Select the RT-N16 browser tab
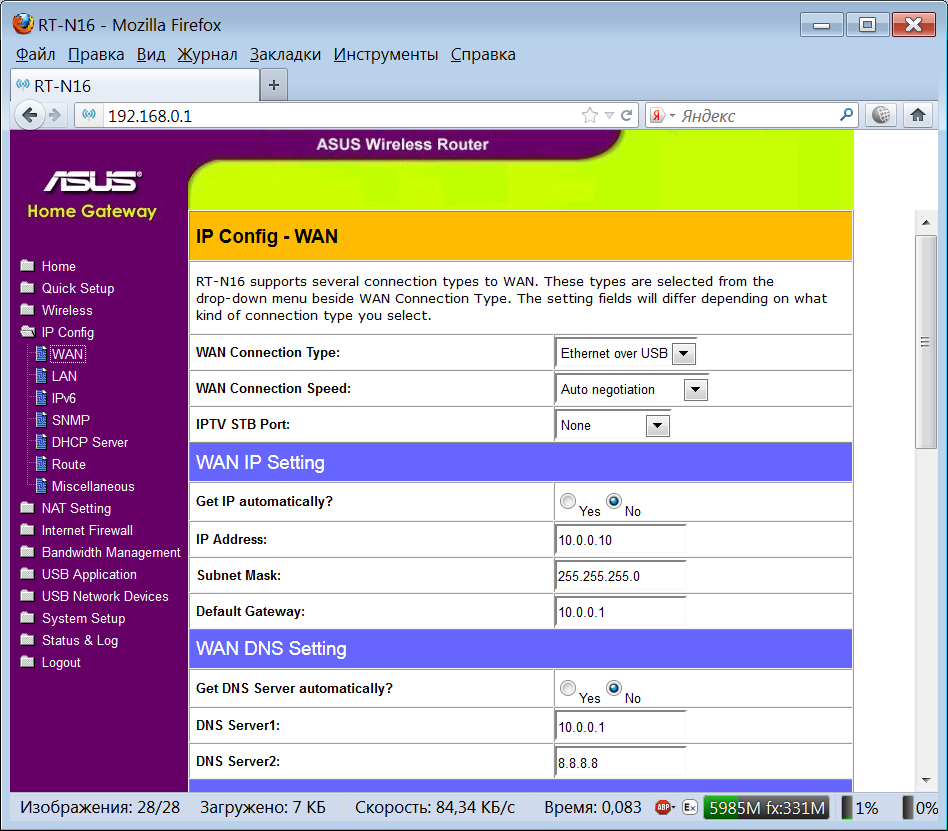The width and height of the screenshot is (948, 831). [135, 85]
